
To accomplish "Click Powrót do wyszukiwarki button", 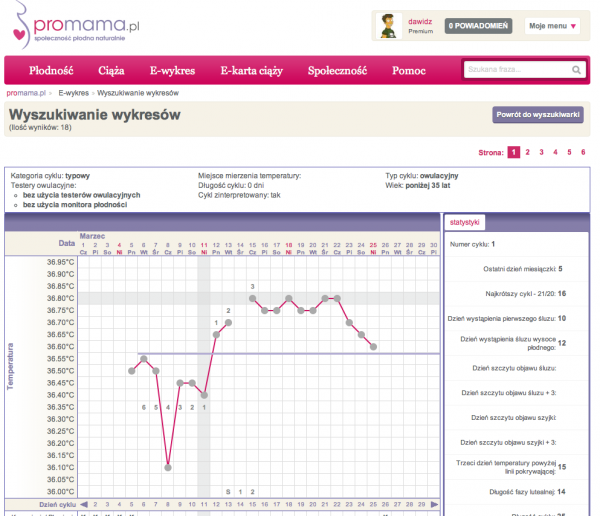I will click(538, 115).
